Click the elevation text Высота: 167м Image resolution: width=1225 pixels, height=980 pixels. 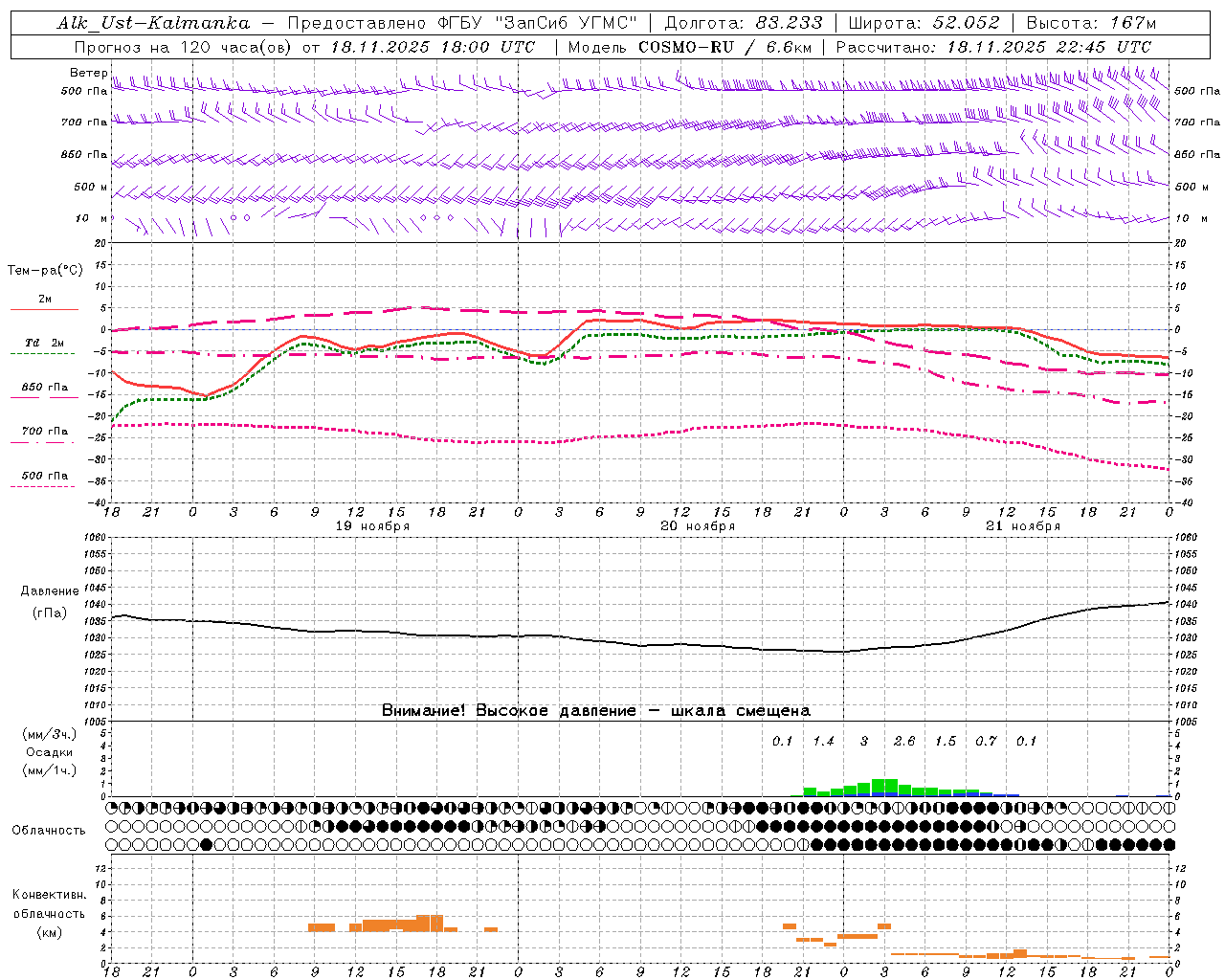[1091, 23]
